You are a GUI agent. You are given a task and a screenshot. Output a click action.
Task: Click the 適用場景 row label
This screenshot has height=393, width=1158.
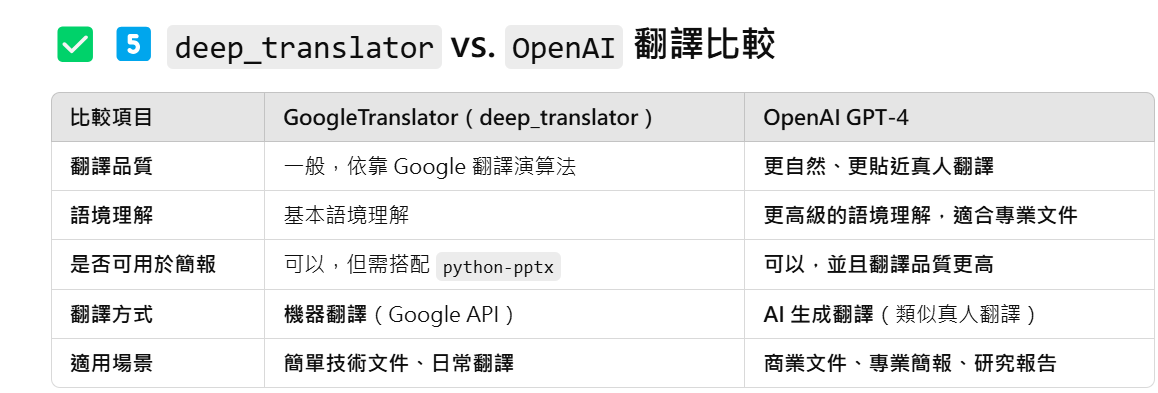pos(112,363)
